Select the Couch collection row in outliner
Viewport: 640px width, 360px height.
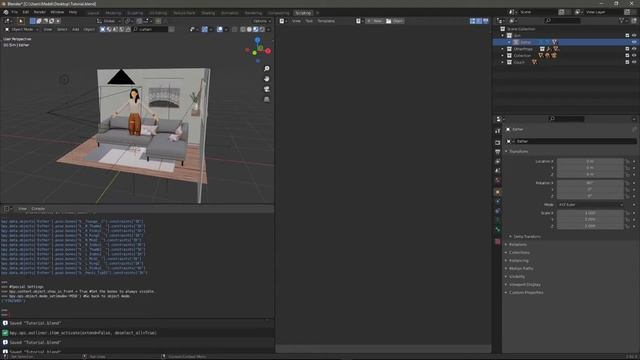point(567,62)
